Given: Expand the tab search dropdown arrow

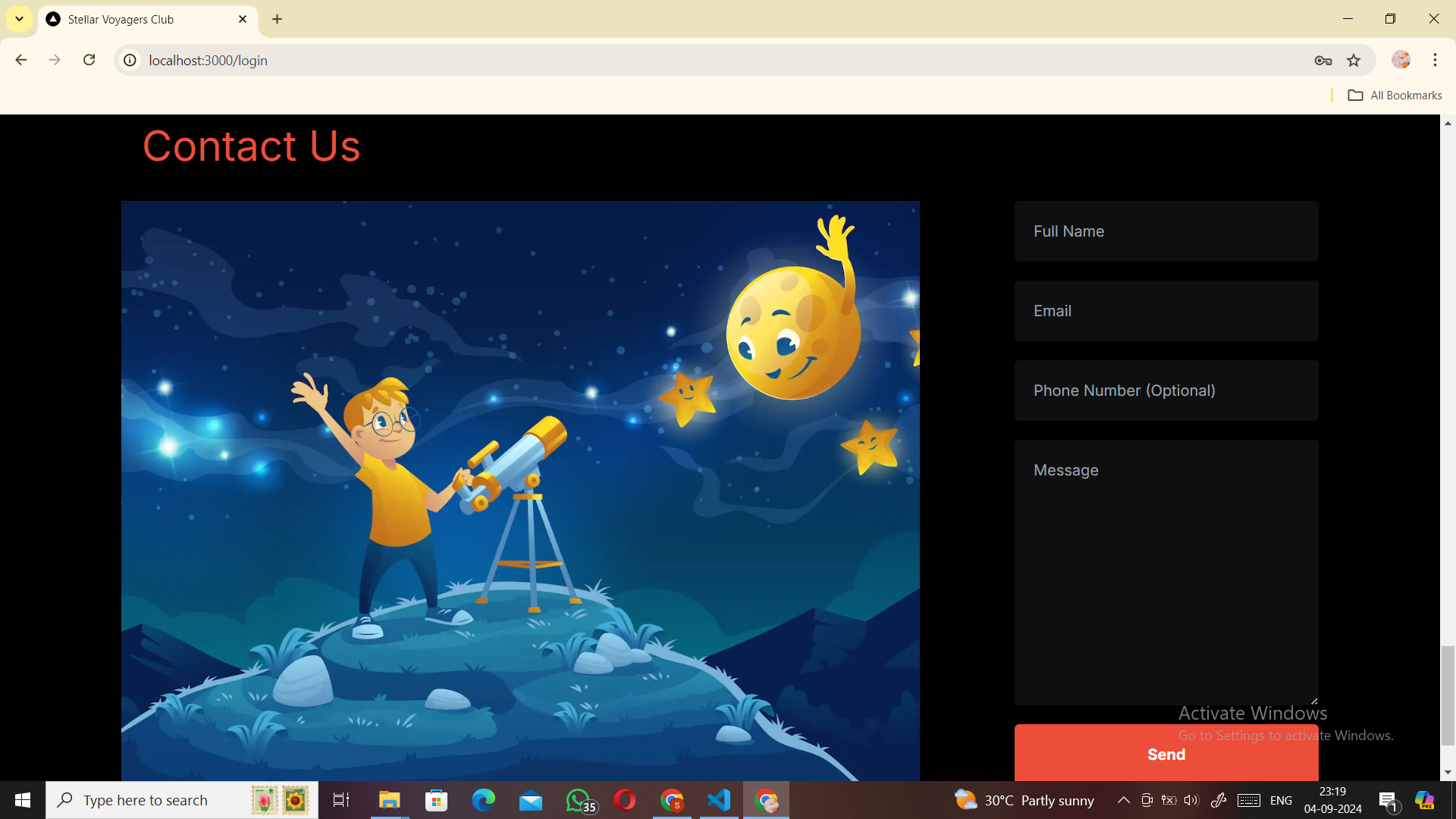Looking at the screenshot, I should click(19, 19).
